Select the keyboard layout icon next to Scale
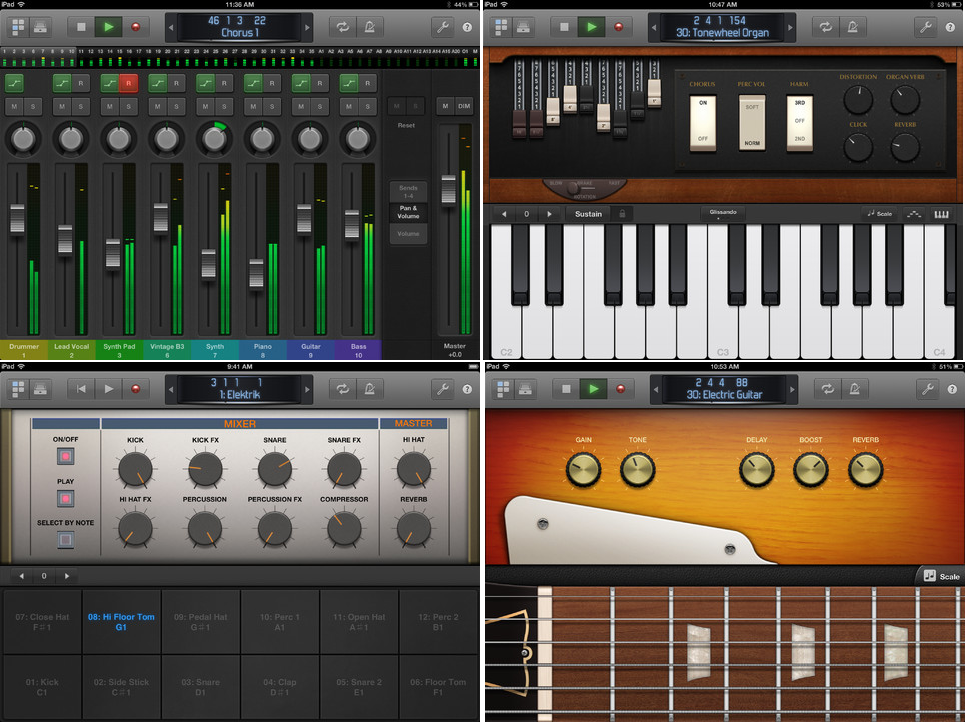The image size is (965, 722). [941, 213]
